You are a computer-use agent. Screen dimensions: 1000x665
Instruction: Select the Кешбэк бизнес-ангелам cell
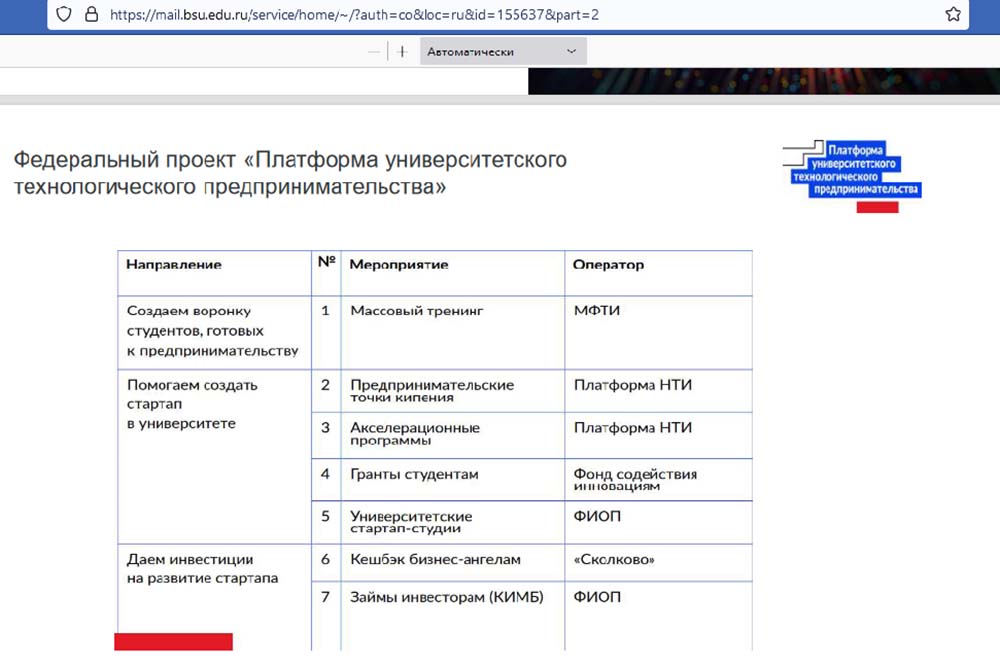click(435, 560)
